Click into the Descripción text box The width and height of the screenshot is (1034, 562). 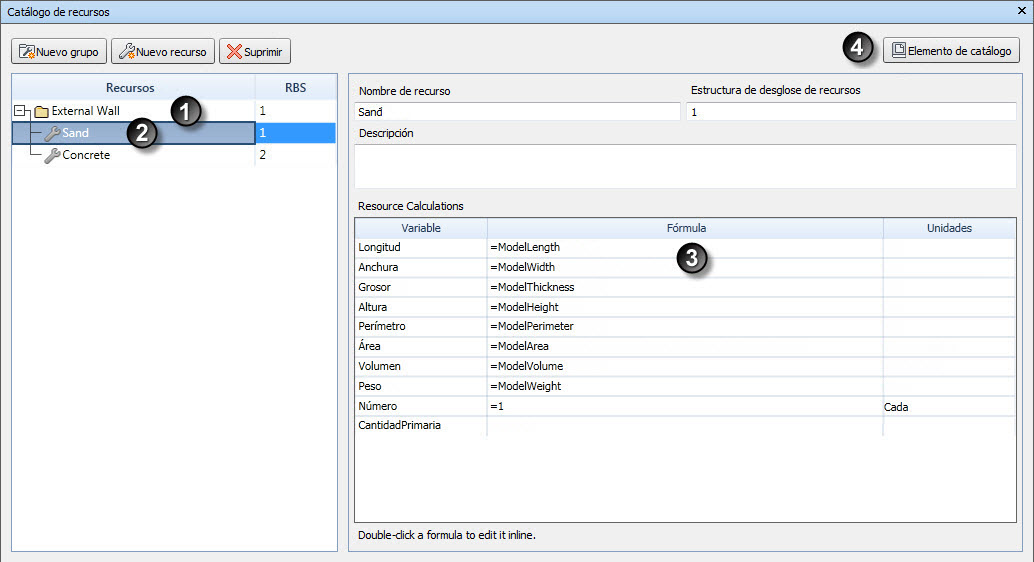(x=685, y=166)
